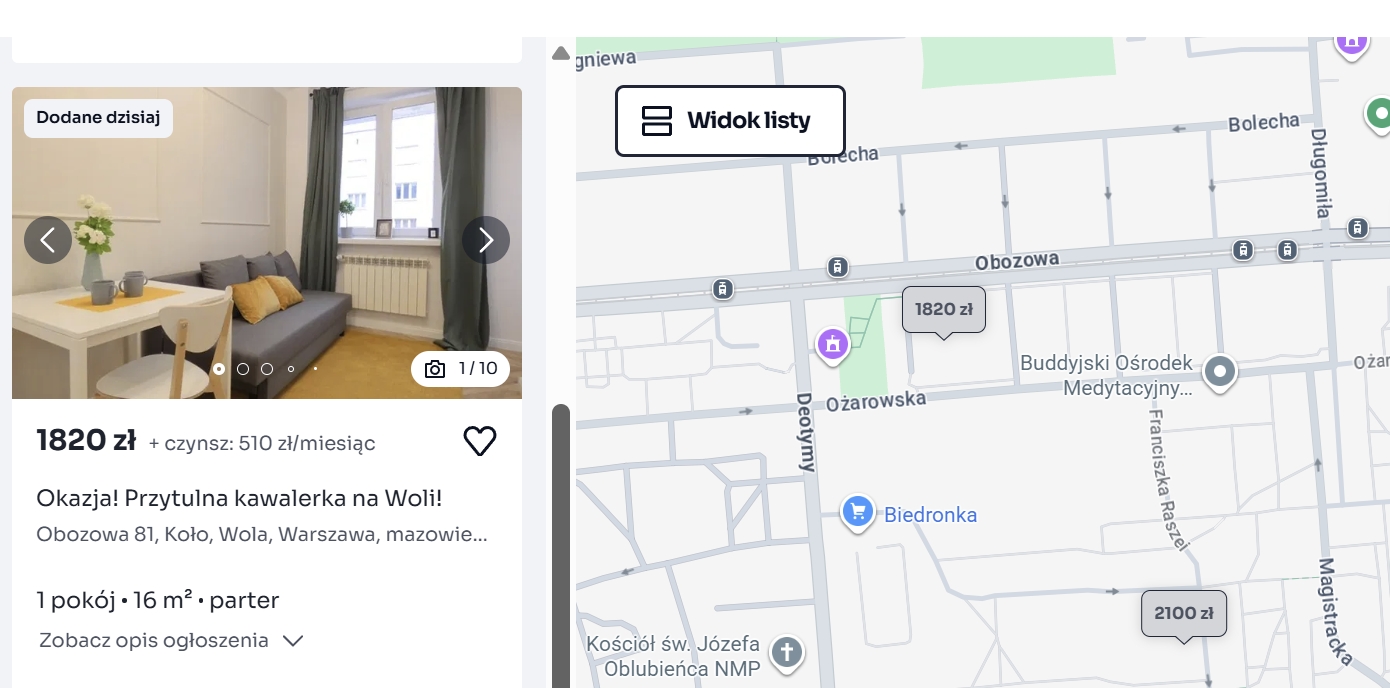Click the Kościół św. Józefa church icon
The height and width of the screenshot is (688, 1390).
click(787, 653)
